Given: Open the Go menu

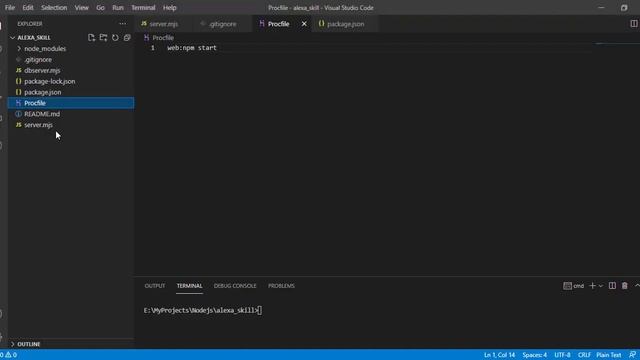Looking at the screenshot, I should [x=100, y=7].
